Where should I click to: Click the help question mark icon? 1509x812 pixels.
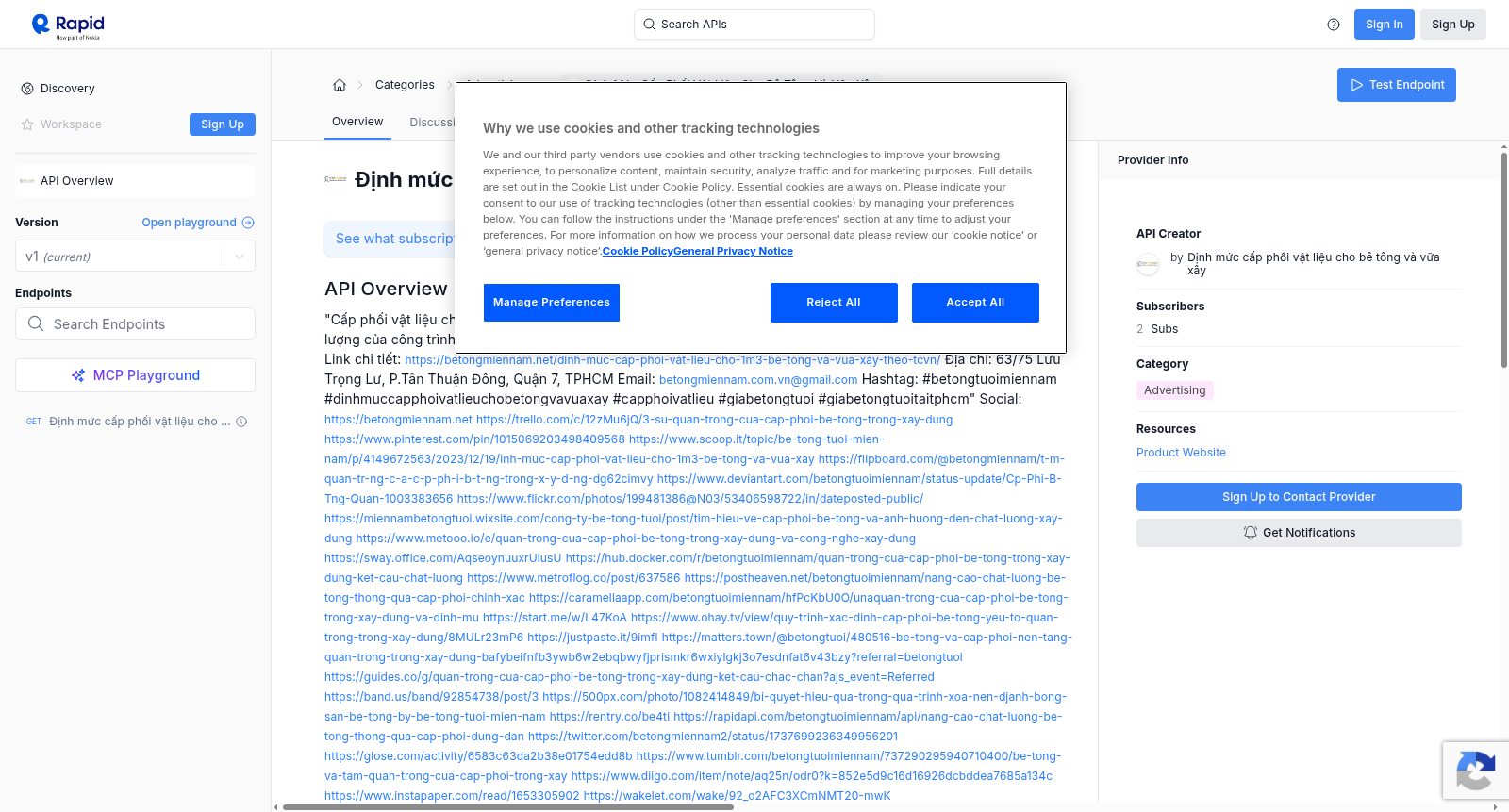pyautogui.click(x=1334, y=25)
